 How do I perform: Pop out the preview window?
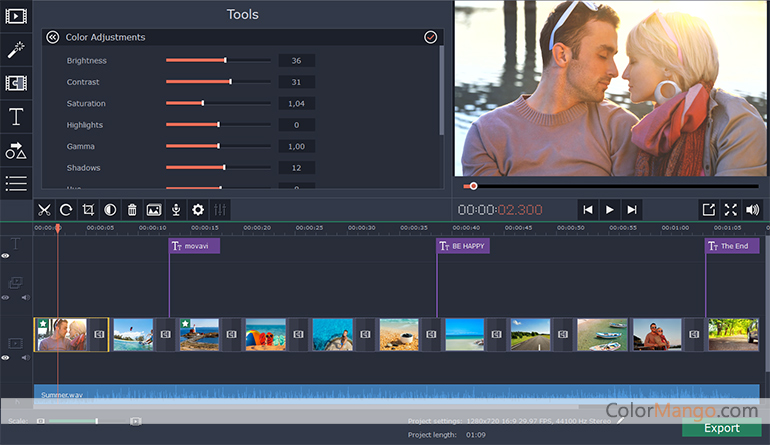708,209
